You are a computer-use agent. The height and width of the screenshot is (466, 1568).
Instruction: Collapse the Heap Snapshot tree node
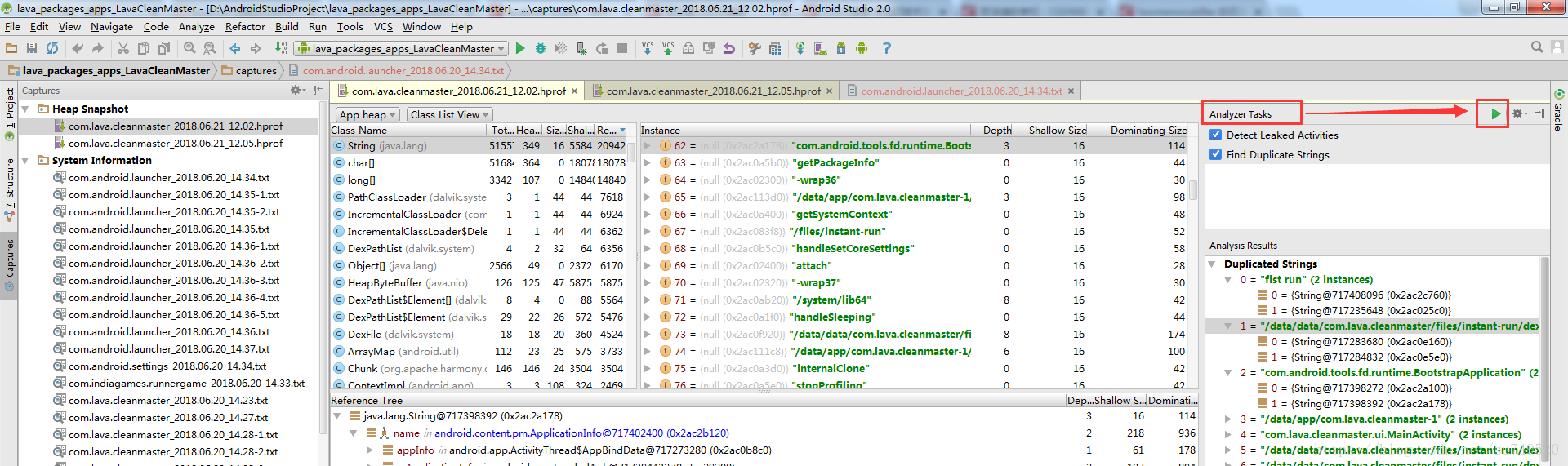pos(25,109)
